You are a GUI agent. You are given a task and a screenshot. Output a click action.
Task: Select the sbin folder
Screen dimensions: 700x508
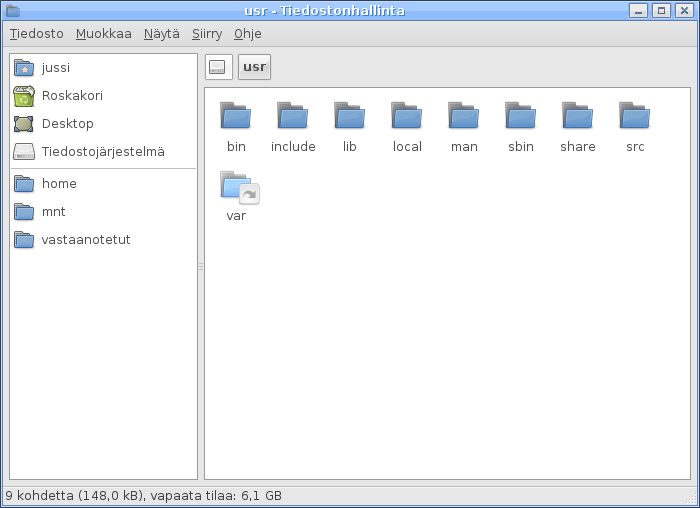tap(520, 117)
